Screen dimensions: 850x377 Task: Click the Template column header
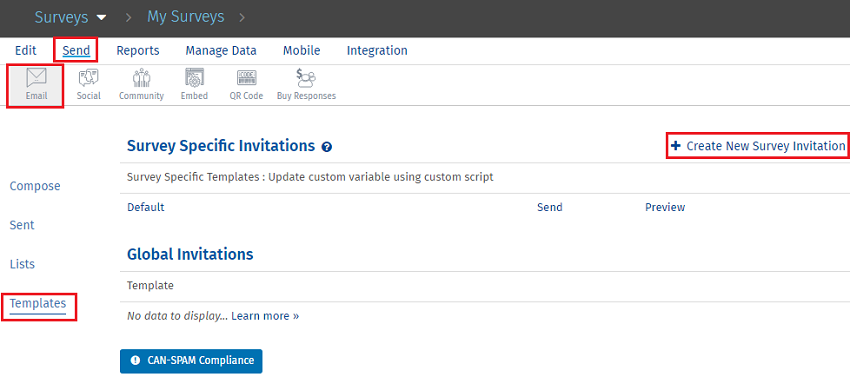point(150,285)
